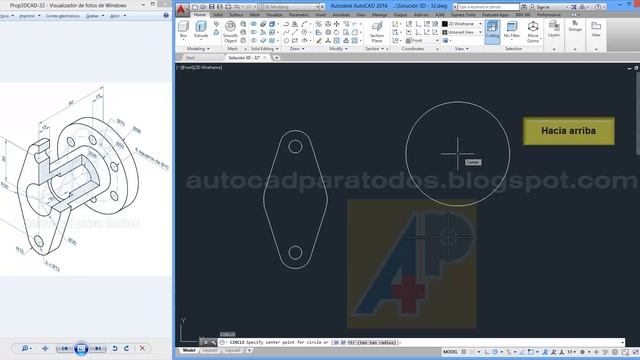Open status bar customization menu at far right
Viewport: 640px width, 360px height.
click(x=636, y=352)
